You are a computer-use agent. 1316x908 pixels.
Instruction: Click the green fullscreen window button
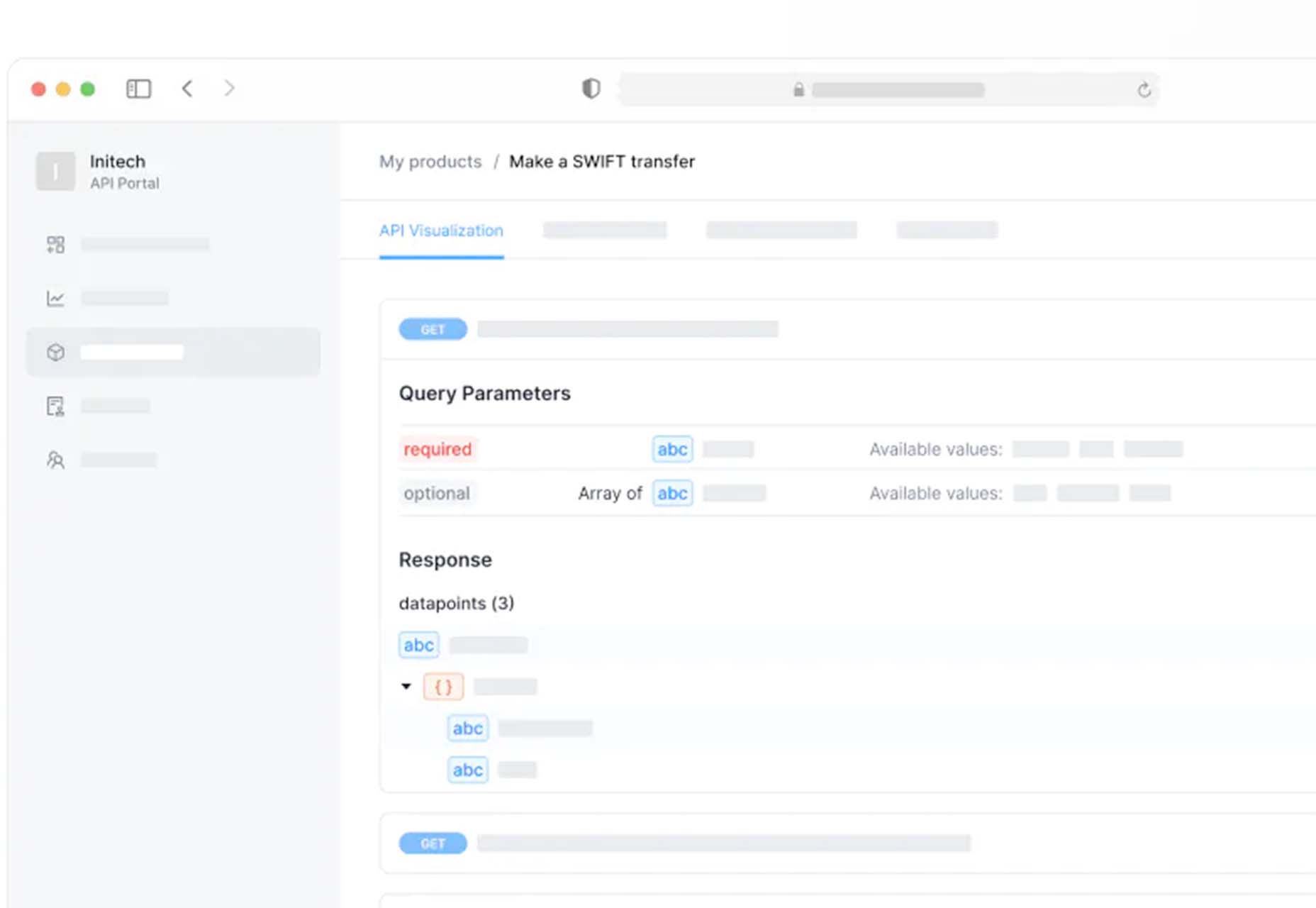pos(88,89)
